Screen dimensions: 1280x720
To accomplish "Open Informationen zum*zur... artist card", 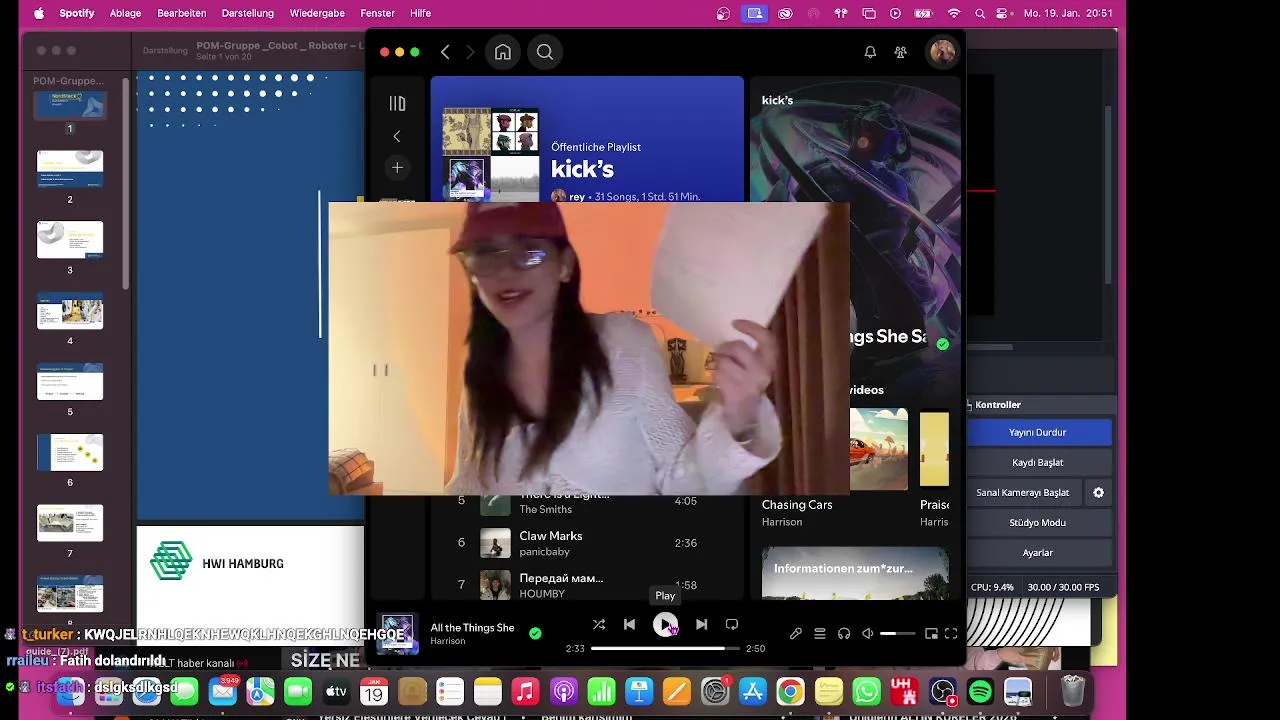I will click(x=855, y=572).
